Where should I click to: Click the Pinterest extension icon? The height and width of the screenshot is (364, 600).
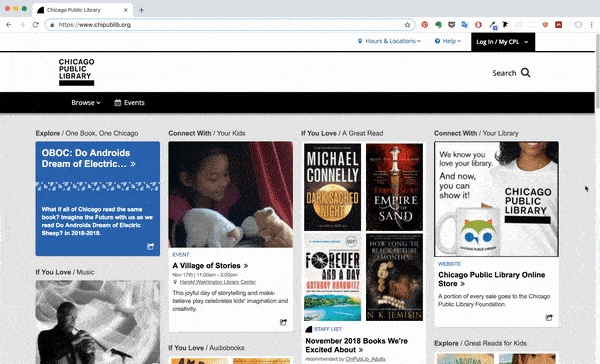(x=425, y=24)
